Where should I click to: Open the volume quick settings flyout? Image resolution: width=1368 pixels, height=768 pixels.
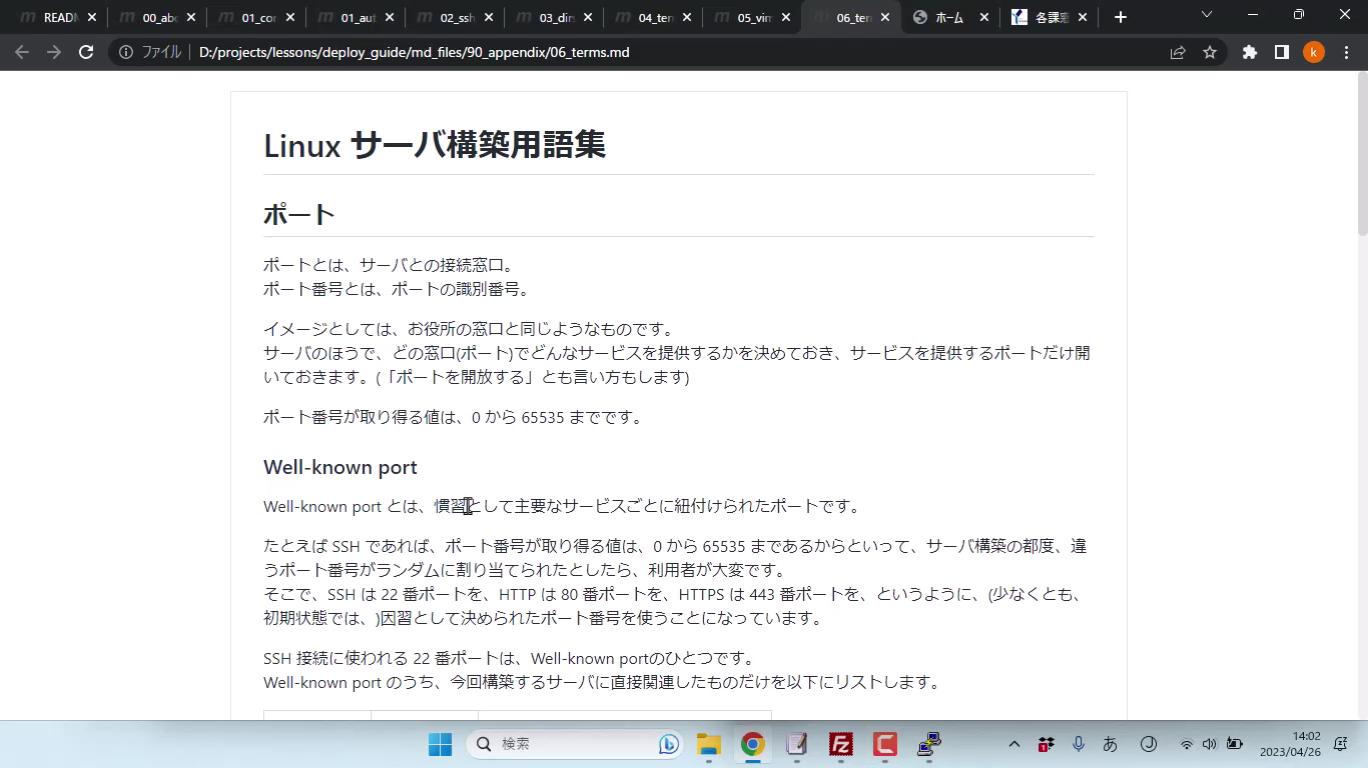pyautogui.click(x=1209, y=744)
